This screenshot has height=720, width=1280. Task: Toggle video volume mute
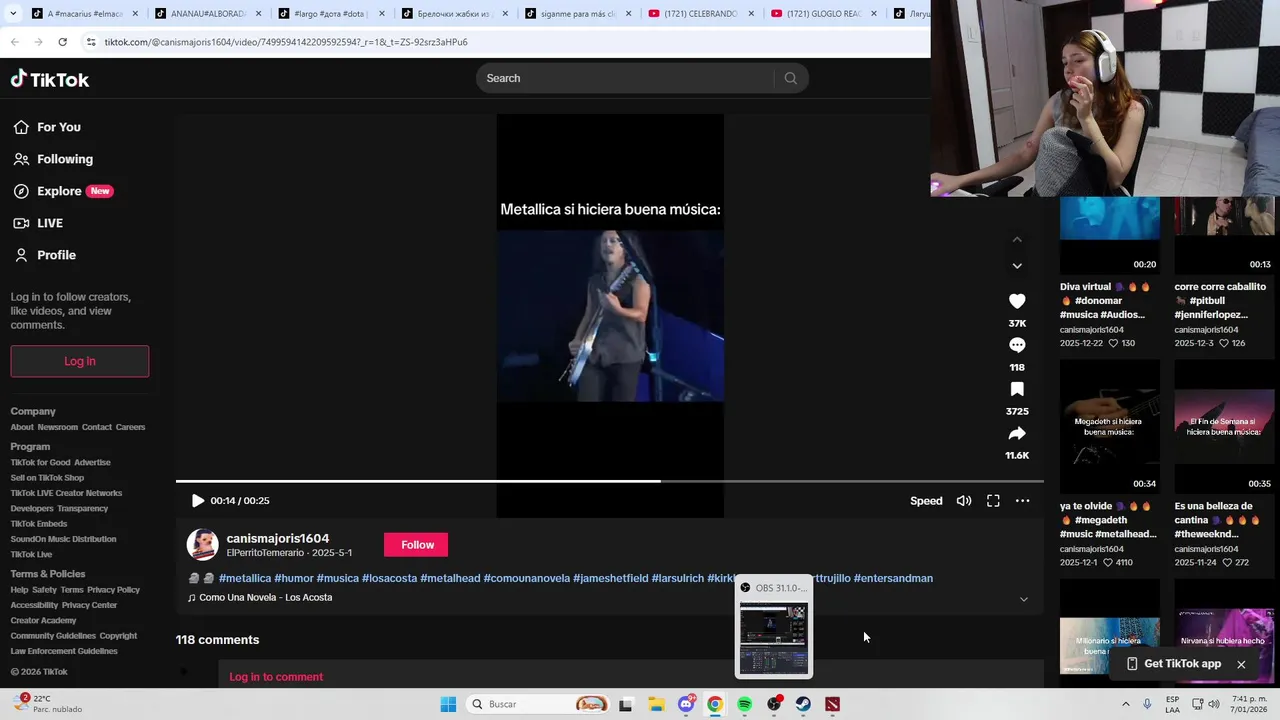(x=963, y=500)
